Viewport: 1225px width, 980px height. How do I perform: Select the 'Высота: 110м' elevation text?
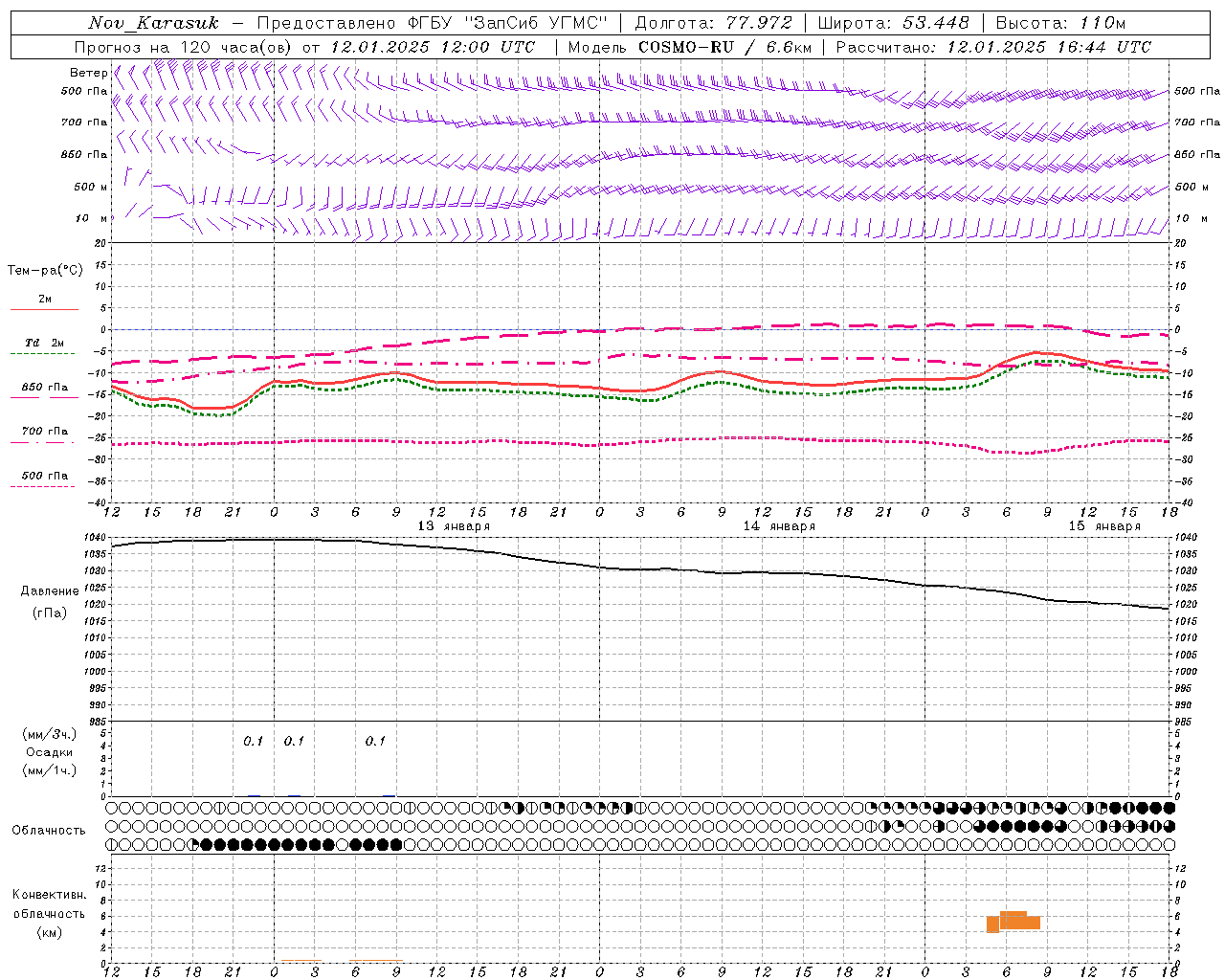click(1060, 23)
